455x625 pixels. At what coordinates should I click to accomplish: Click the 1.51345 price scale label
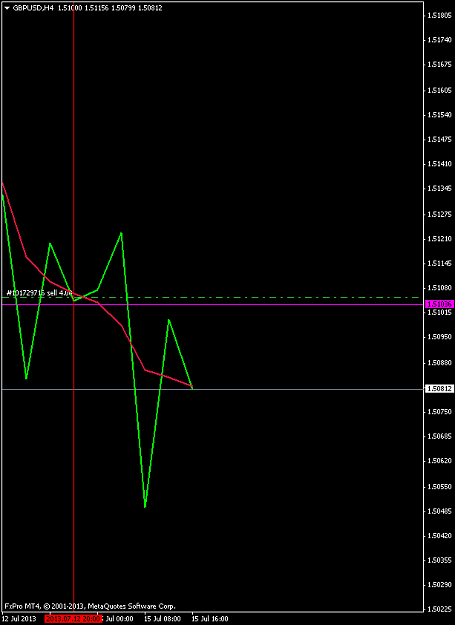(x=440, y=188)
